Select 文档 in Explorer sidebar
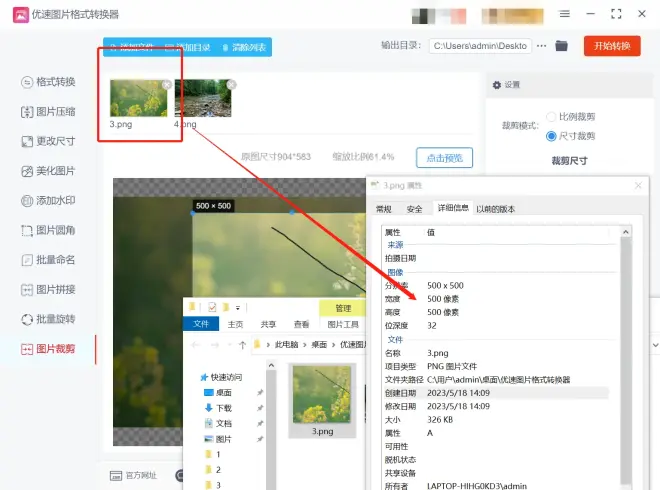The image size is (660, 490). [218, 423]
